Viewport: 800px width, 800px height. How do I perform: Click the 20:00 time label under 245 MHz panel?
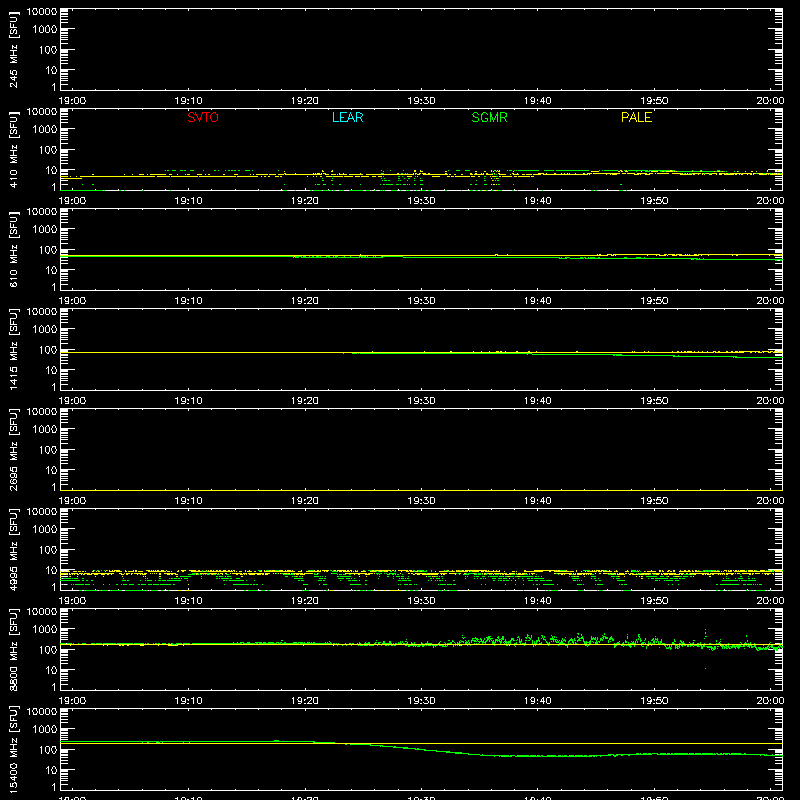pos(770,101)
